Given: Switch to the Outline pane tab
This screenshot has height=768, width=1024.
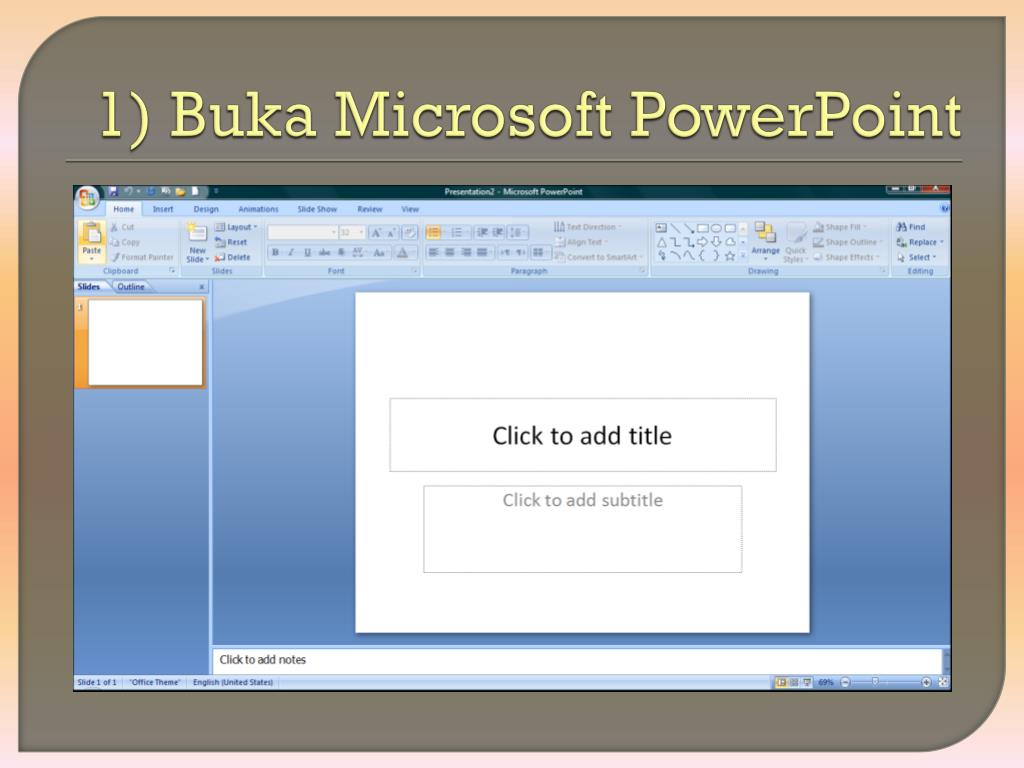Looking at the screenshot, I should point(131,287).
